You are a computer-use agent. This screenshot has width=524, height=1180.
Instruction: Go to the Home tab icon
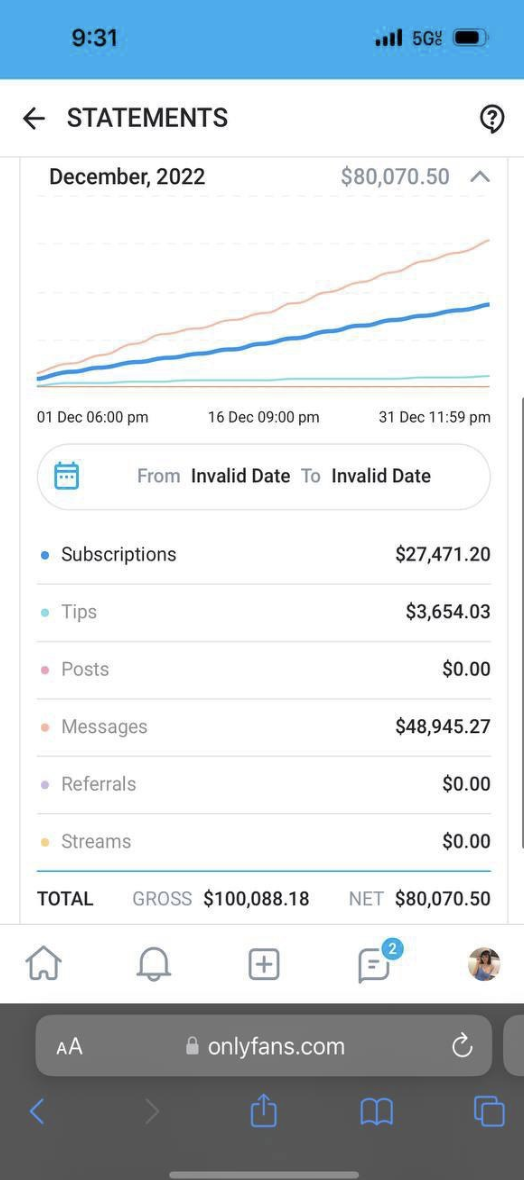click(x=44, y=963)
